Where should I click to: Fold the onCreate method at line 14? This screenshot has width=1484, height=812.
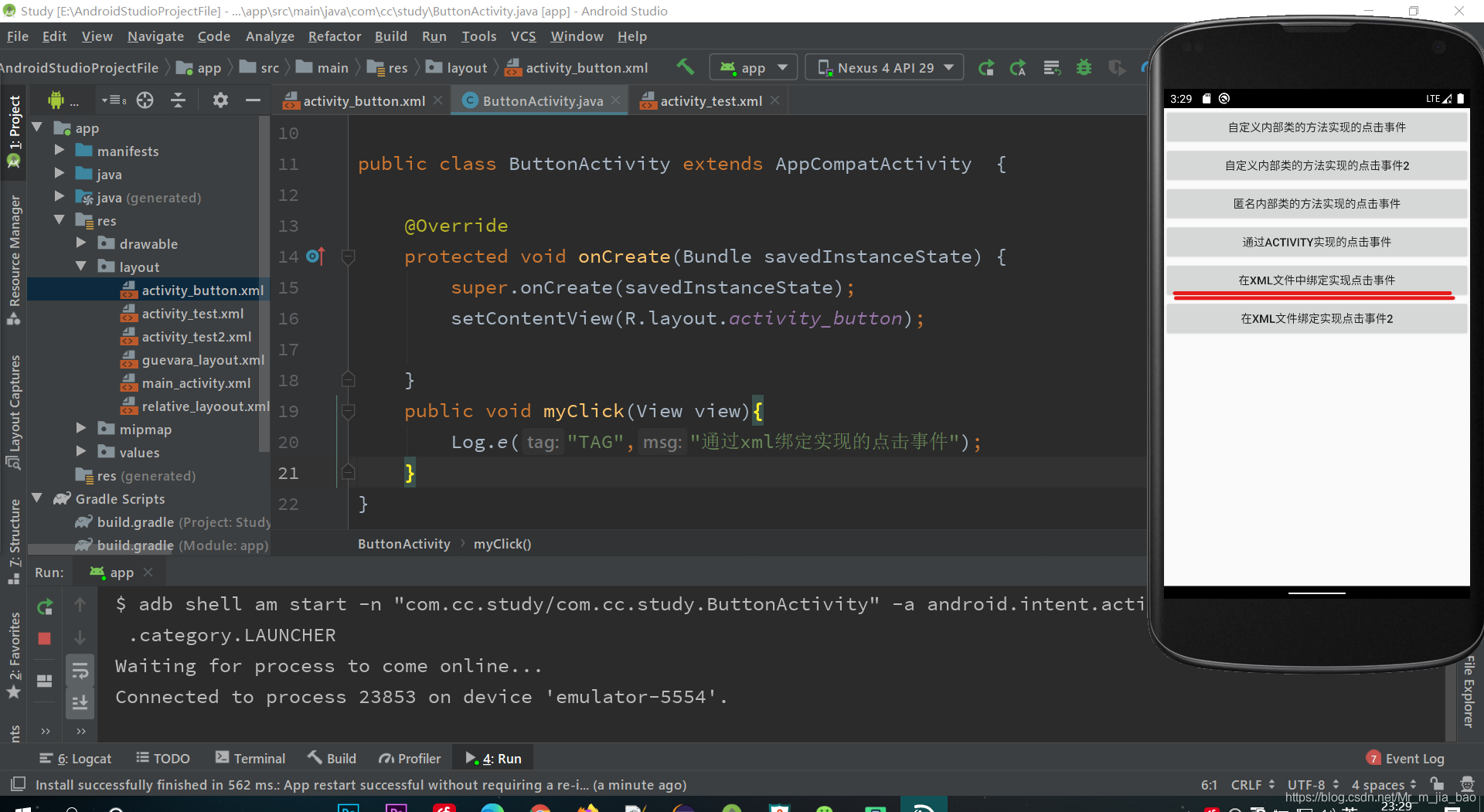tap(349, 257)
